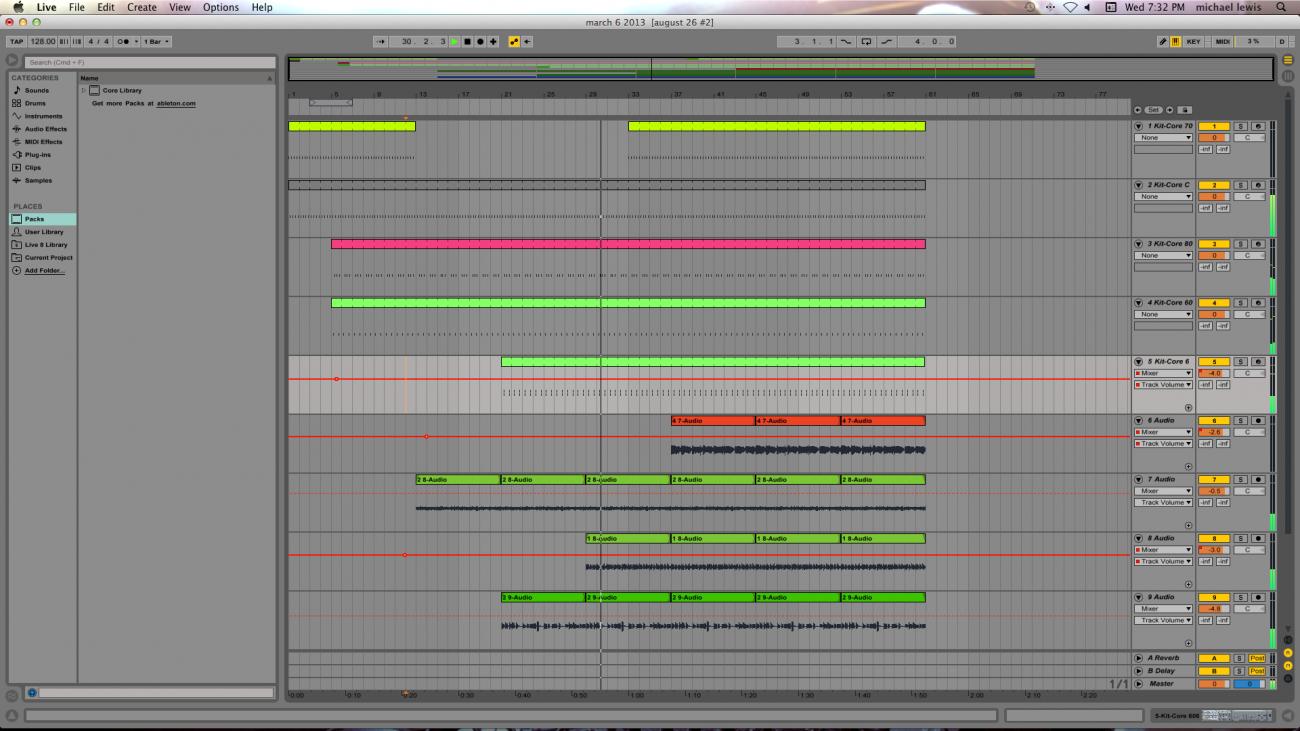Image resolution: width=1300 pixels, height=731 pixels.
Task: Toggle track 8 Audio activator
Action: (x=1213, y=539)
